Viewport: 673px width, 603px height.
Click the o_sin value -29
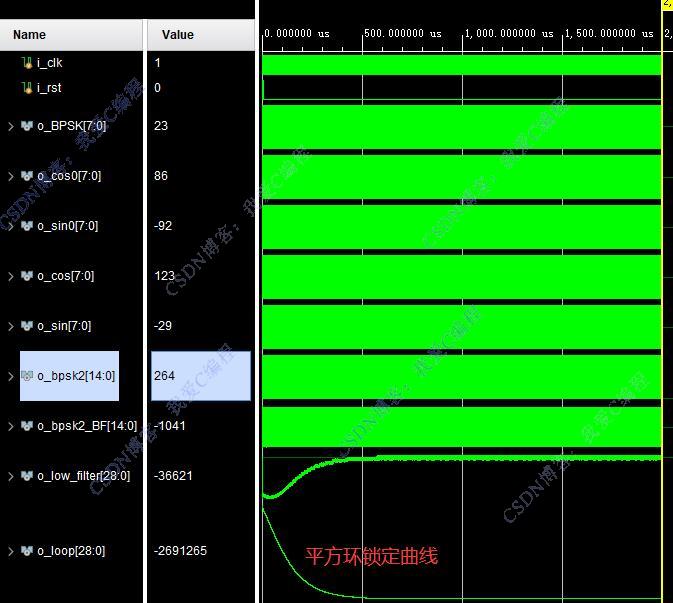pyautogui.click(x=163, y=326)
